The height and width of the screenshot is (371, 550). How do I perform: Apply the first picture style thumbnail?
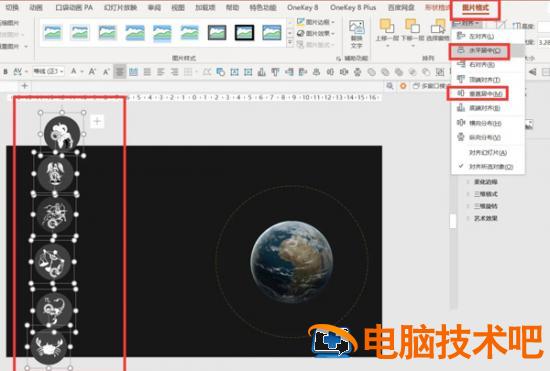click(x=53, y=32)
